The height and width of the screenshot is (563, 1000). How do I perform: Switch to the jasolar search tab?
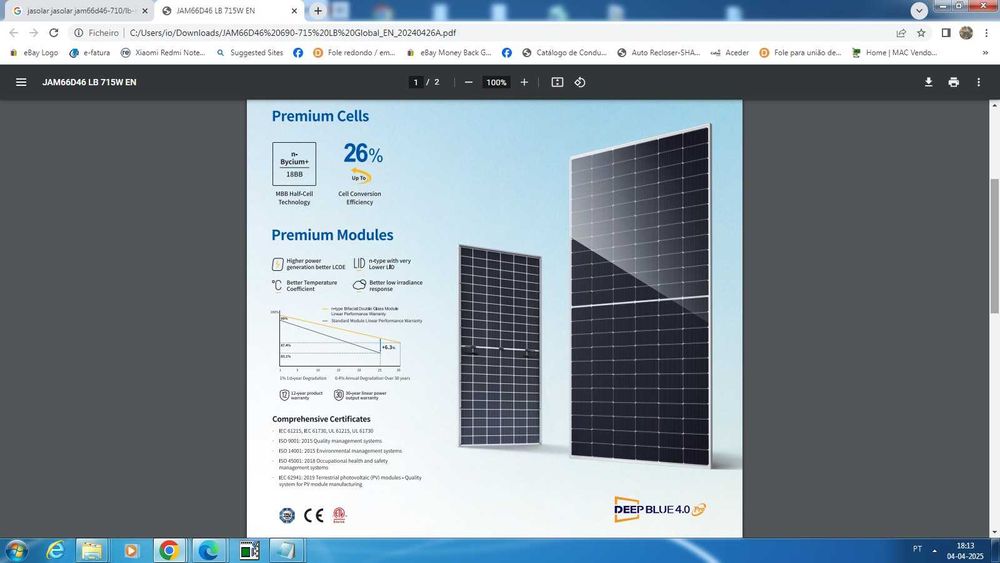[80, 11]
